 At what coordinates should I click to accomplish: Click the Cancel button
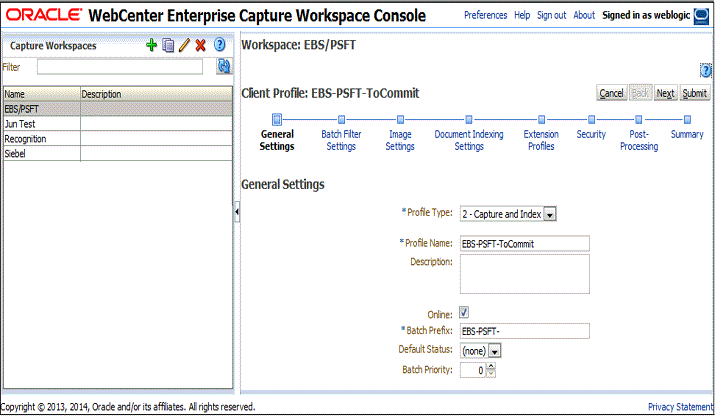click(x=611, y=93)
